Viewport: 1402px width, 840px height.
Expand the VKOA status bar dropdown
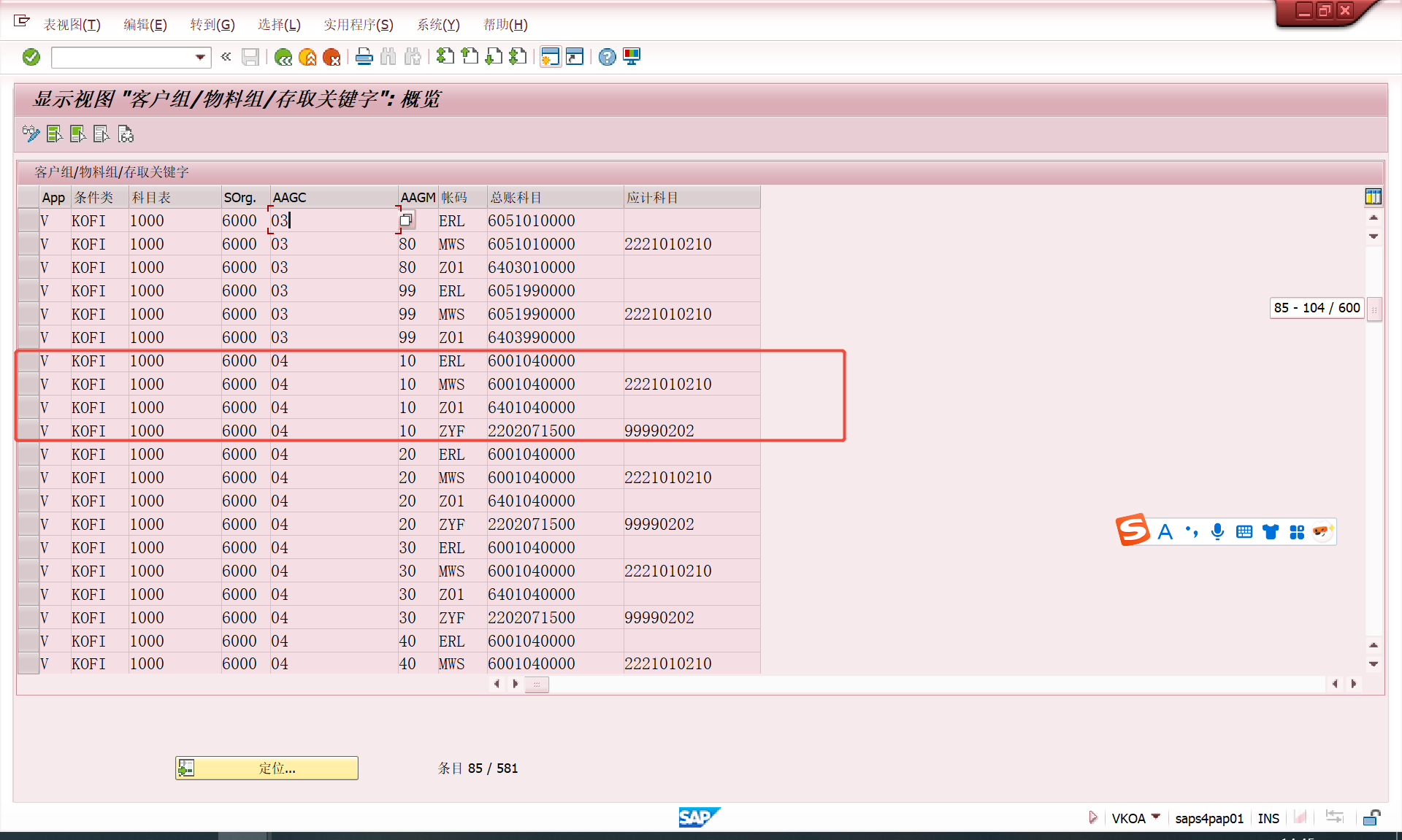(x=1156, y=817)
